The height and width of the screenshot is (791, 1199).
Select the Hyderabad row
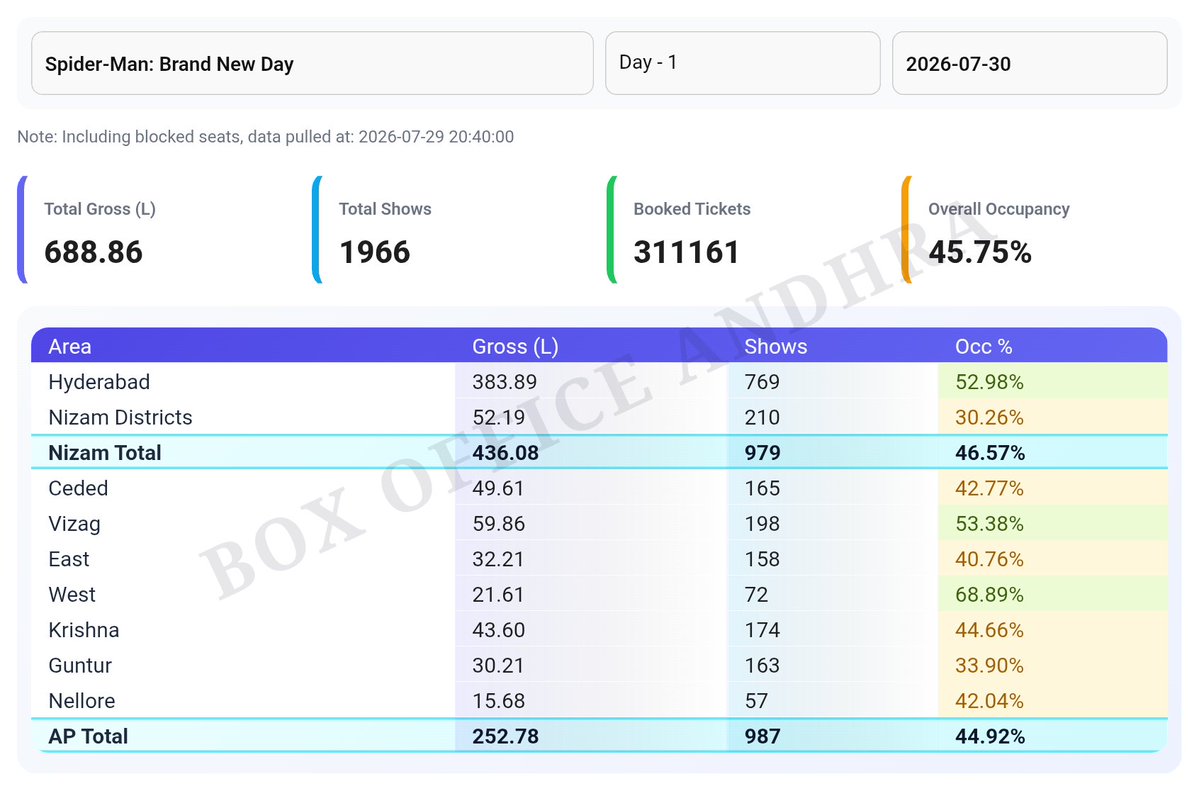599,382
